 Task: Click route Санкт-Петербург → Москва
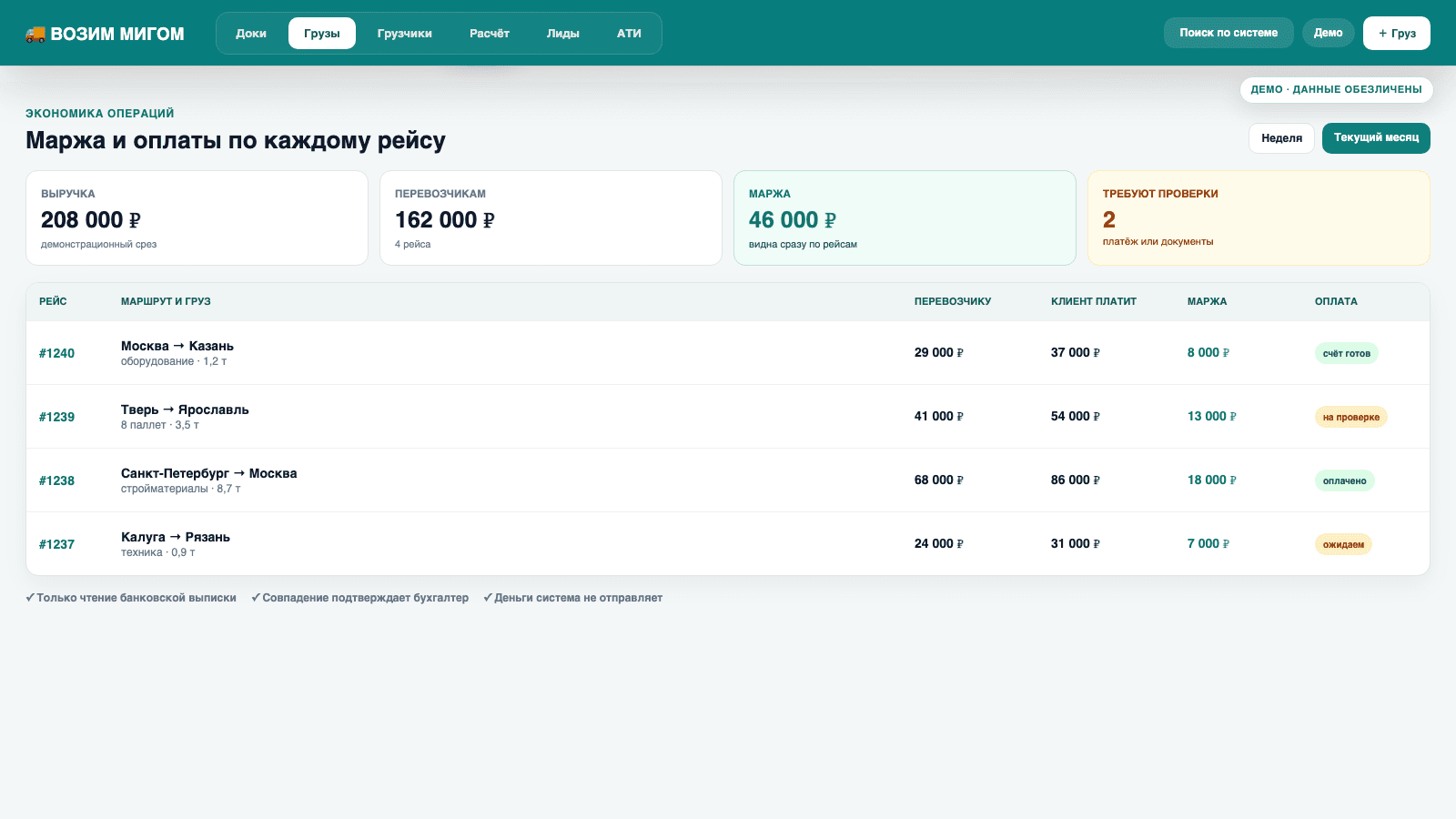coord(208,473)
